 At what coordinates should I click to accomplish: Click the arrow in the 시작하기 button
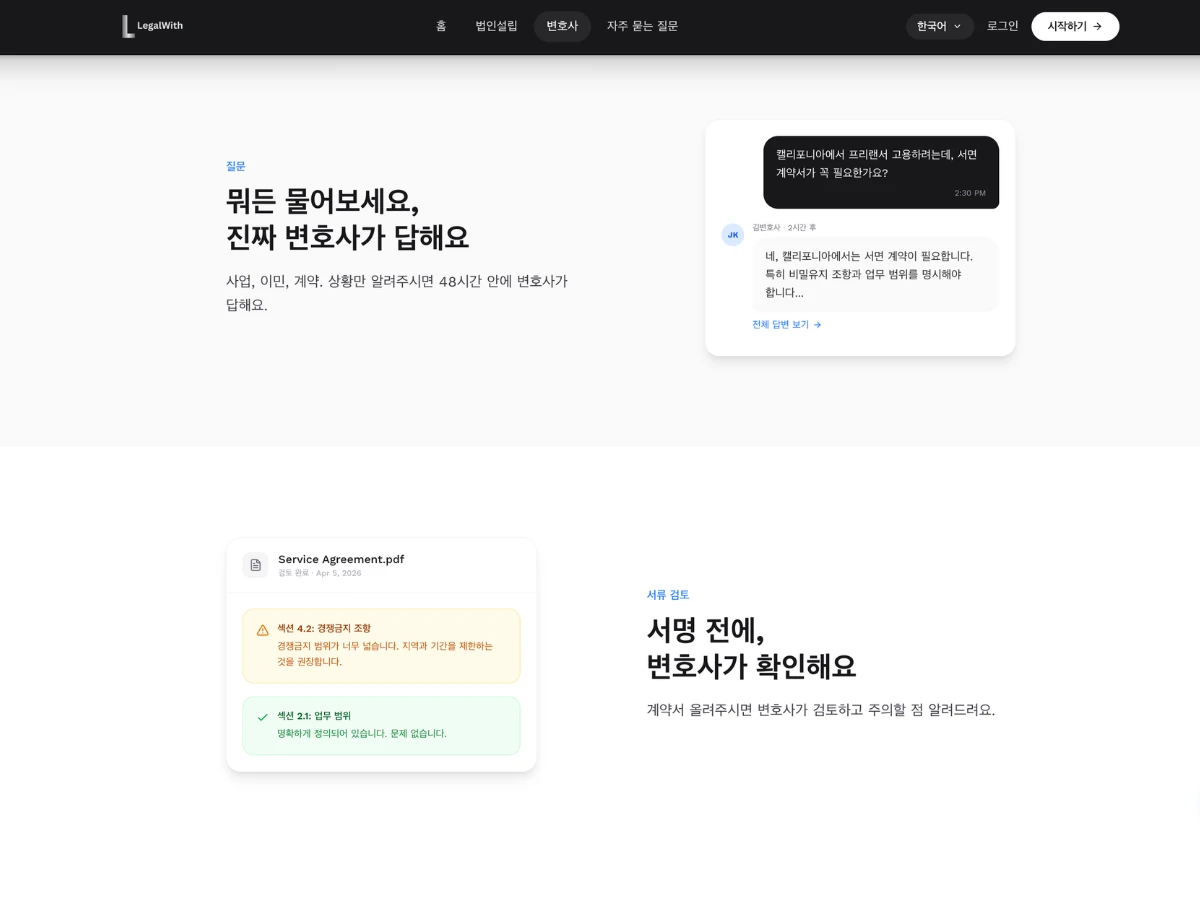[1097, 26]
